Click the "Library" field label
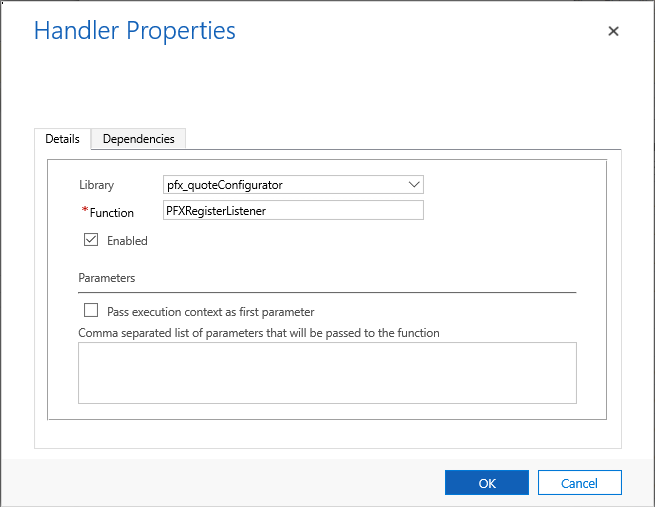The width and height of the screenshot is (655, 507). click(x=96, y=185)
